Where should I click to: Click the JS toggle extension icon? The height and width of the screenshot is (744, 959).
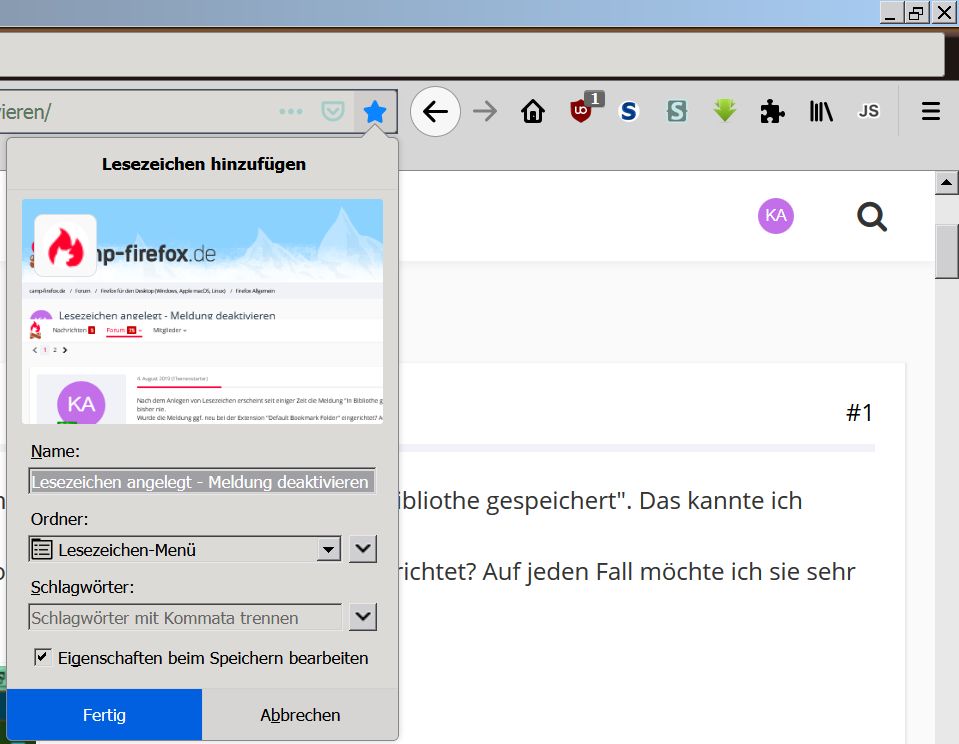coord(868,111)
